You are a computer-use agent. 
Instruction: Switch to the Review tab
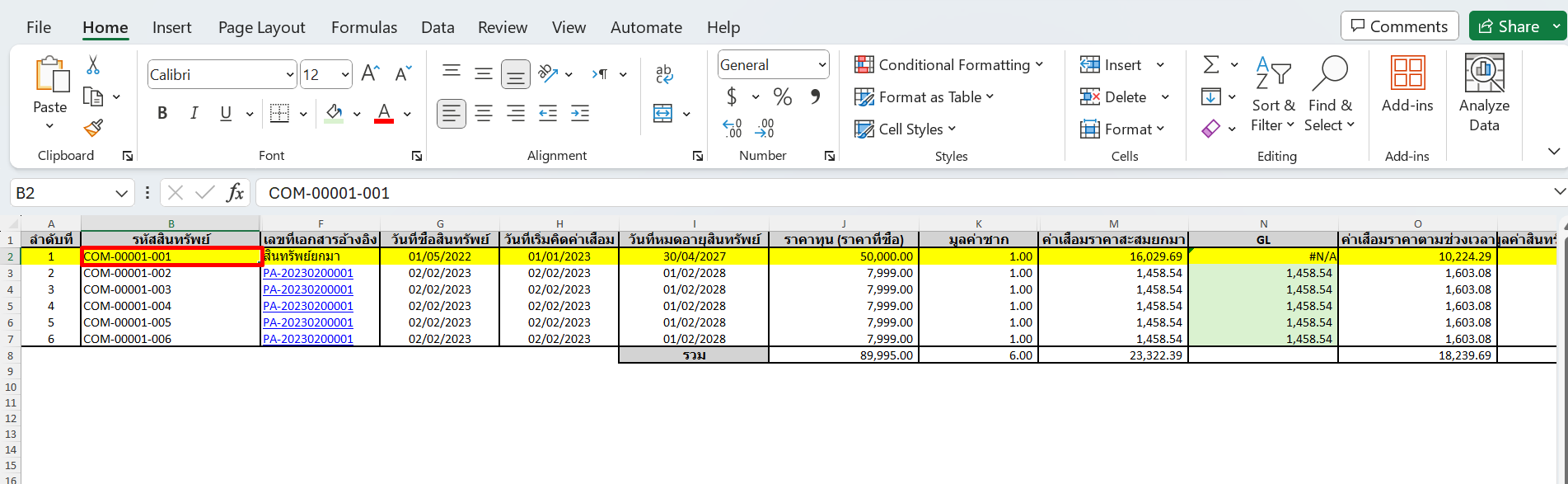503,27
